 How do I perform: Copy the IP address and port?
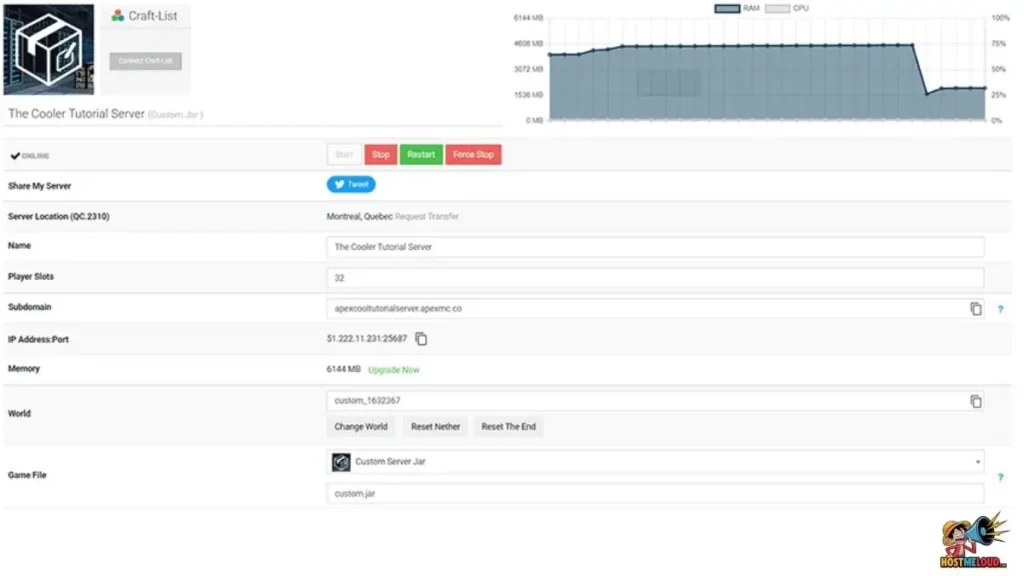(x=421, y=339)
